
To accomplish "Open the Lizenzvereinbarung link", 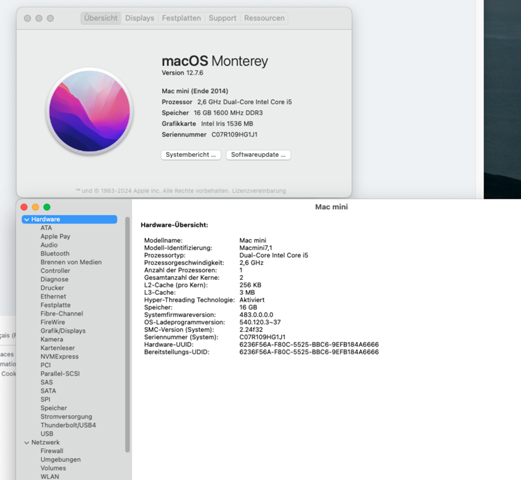I will point(259,191).
